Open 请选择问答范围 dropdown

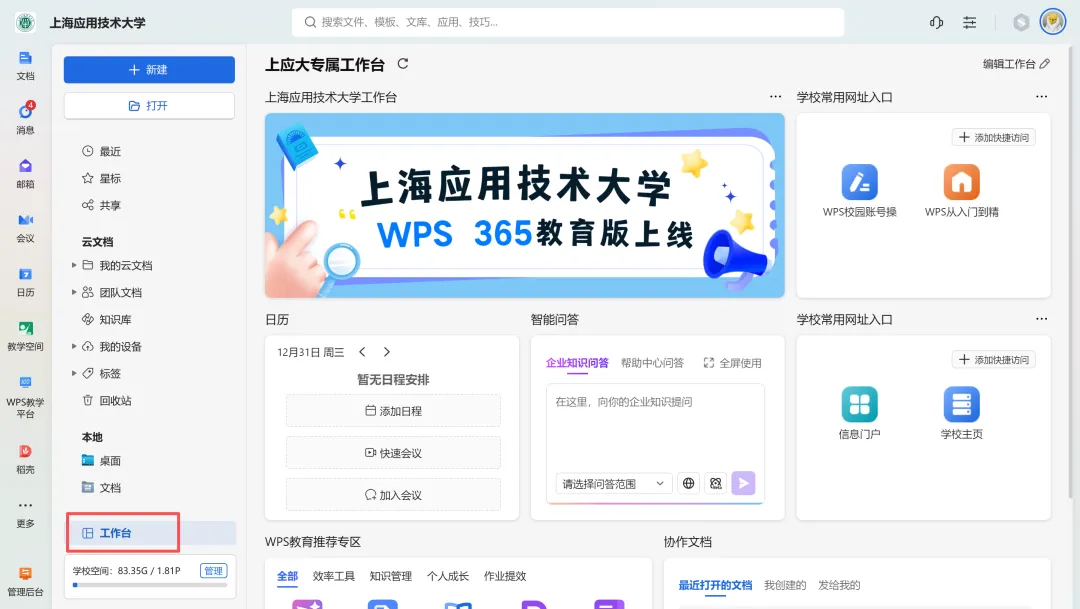[x=613, y=484]
